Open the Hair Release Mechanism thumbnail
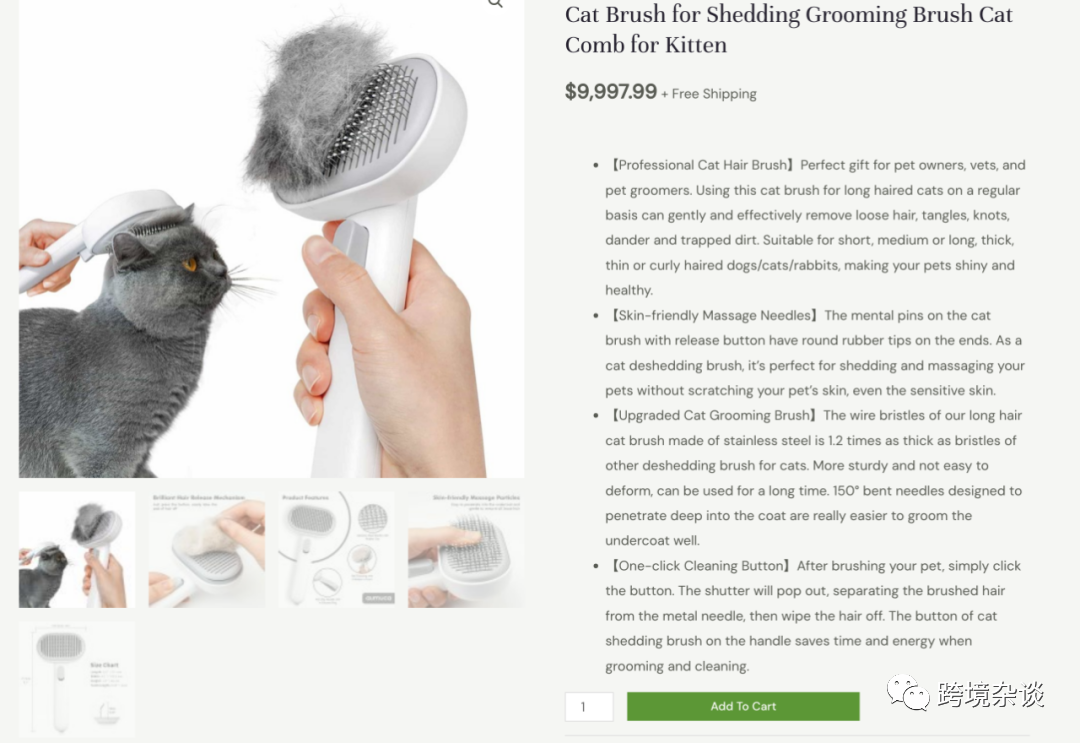Screen dimensions: 1080x743 (x=207, y=550)
